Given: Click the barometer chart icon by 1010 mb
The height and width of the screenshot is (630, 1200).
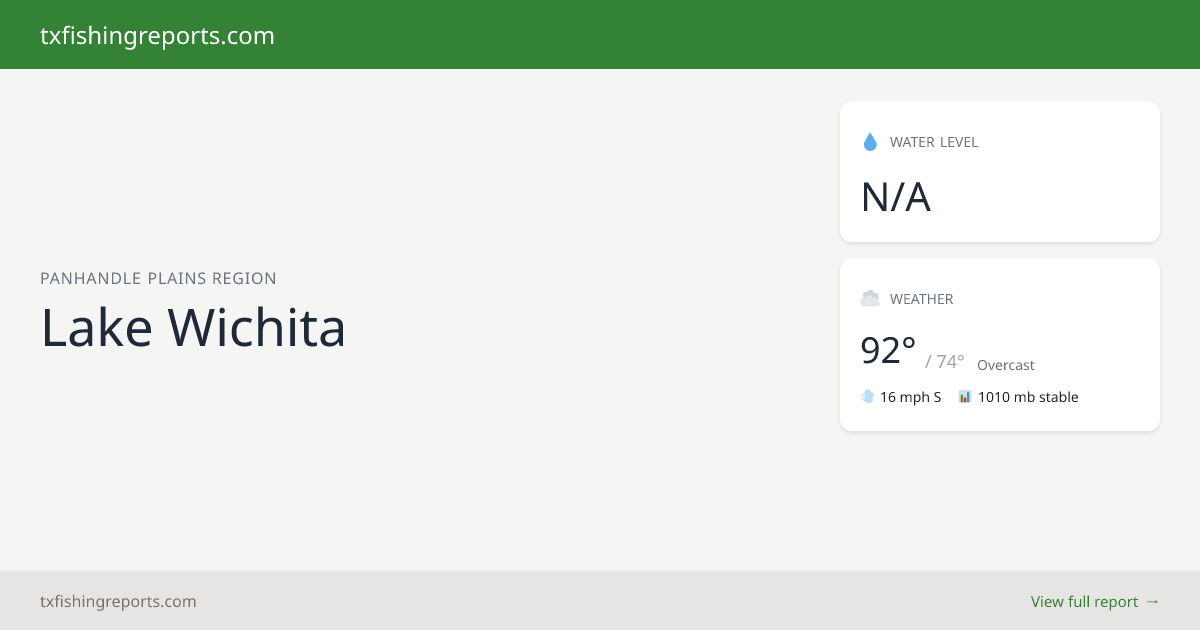Looking at the screenshot, I should [x=965, y=397].
